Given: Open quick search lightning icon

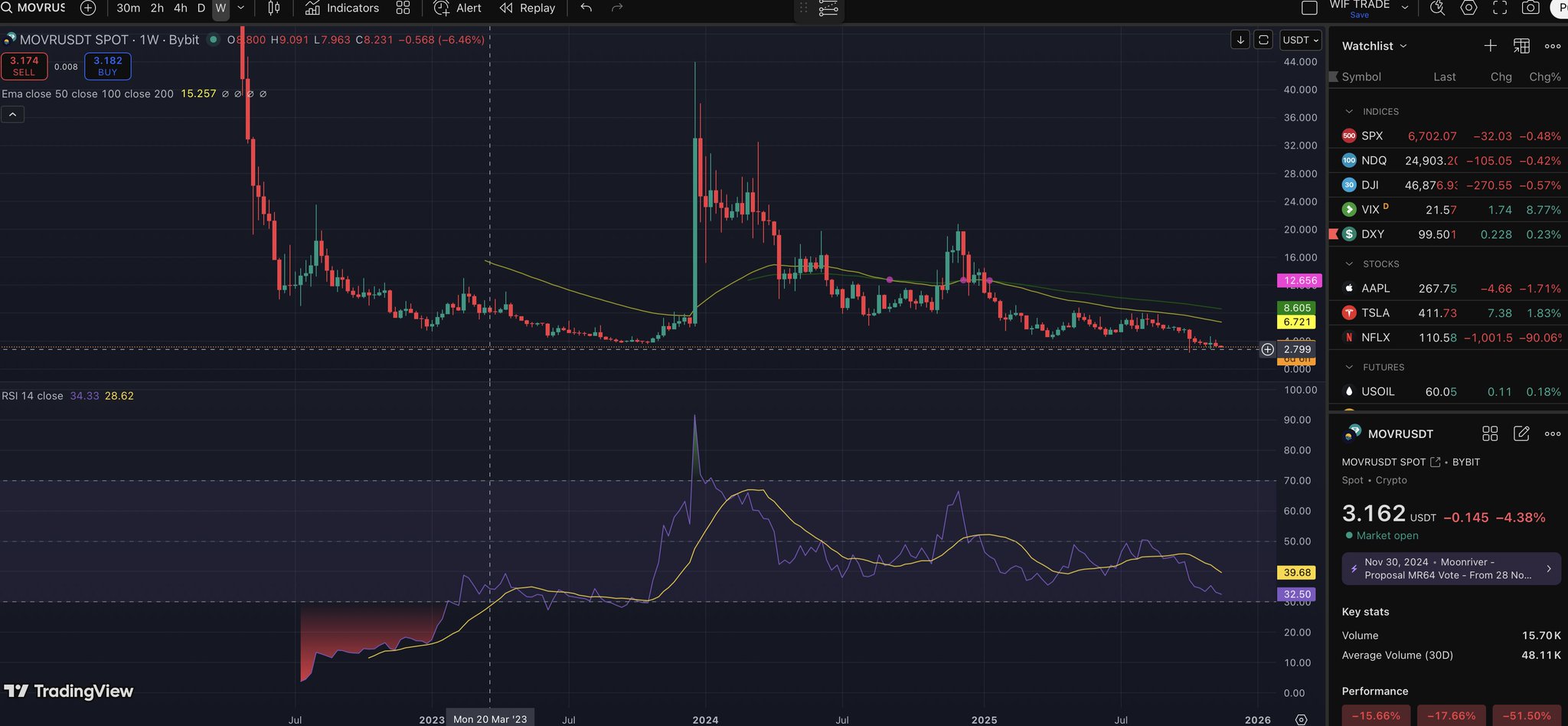Looking at the screenshot, I should (1437, 8).
